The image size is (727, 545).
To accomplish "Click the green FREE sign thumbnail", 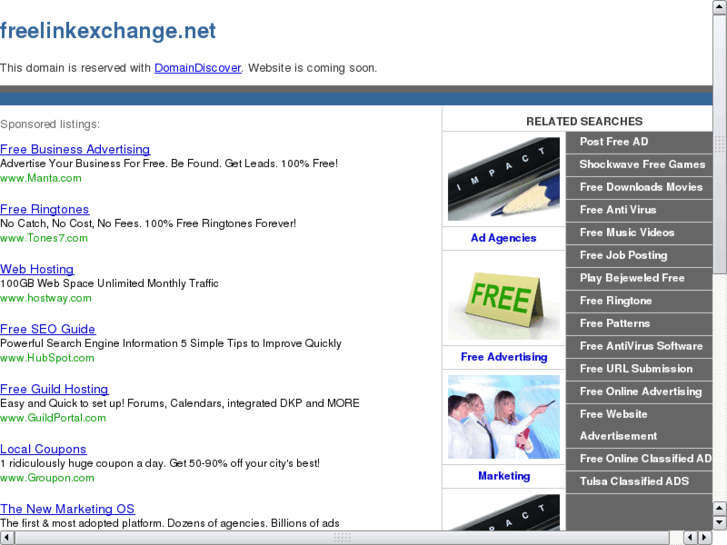I will click(504, 298).
